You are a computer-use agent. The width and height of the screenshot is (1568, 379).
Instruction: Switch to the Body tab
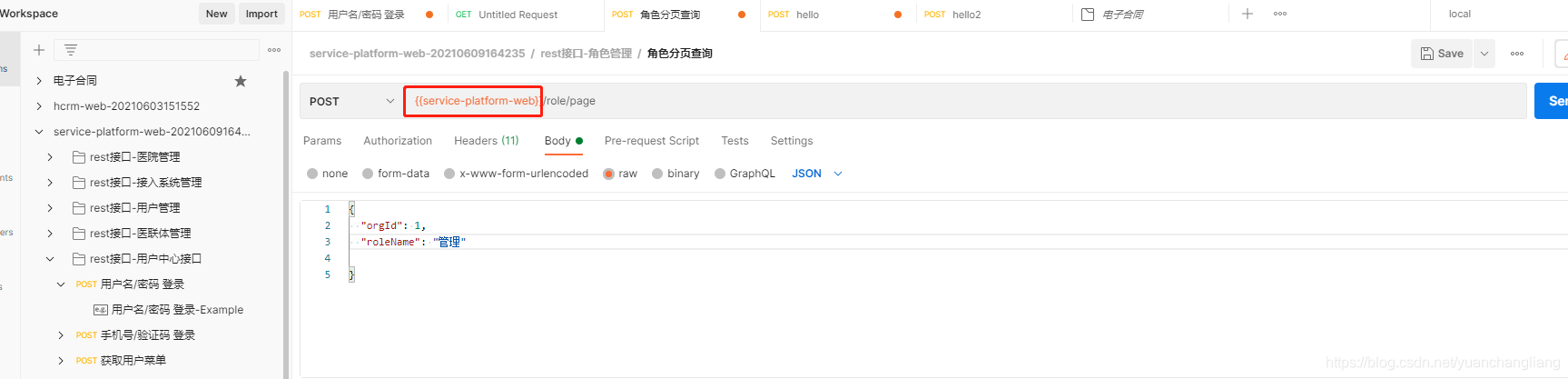563,141
